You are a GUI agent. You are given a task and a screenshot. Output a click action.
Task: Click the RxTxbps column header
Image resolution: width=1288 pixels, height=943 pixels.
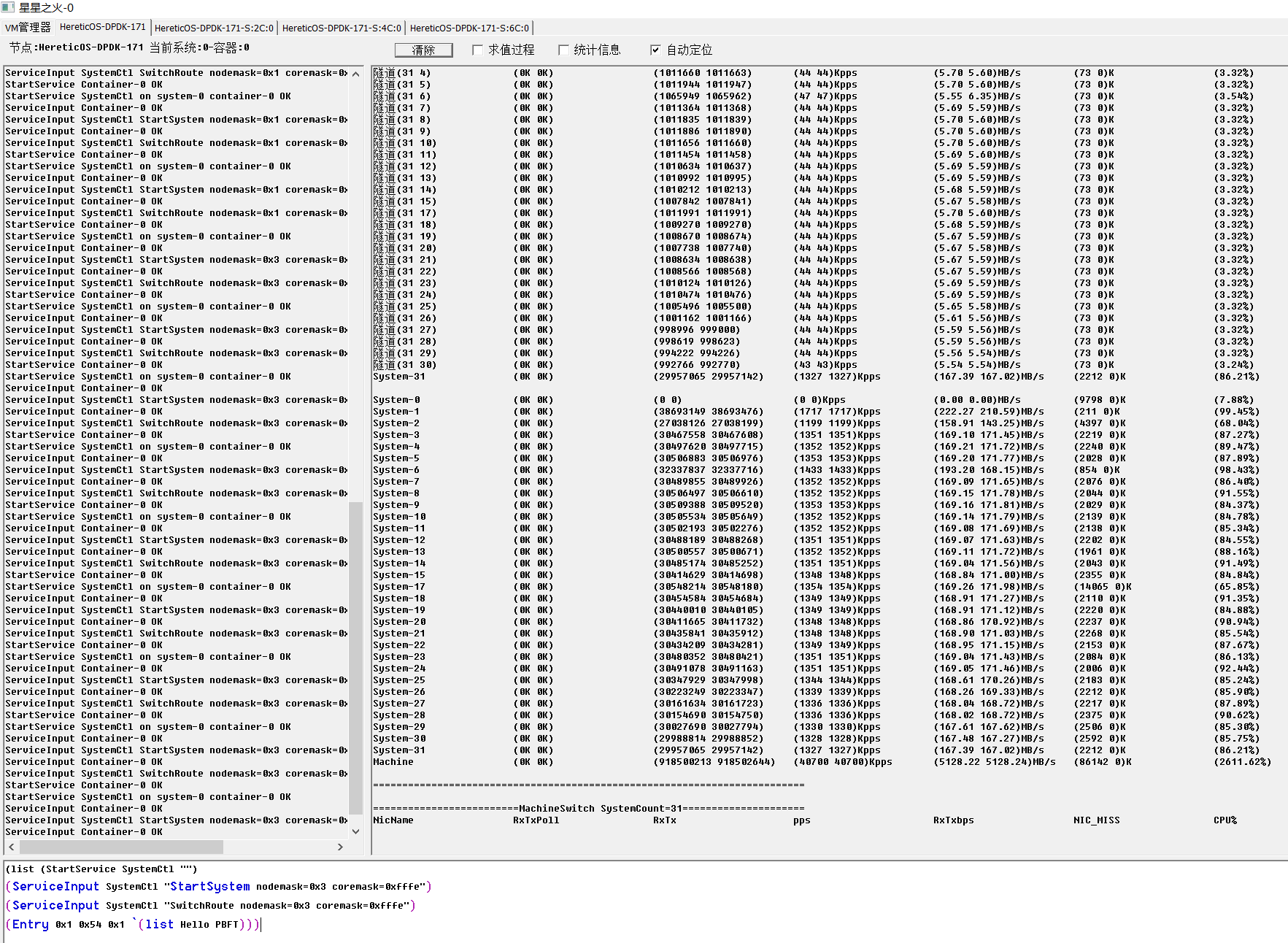[954, 820]
